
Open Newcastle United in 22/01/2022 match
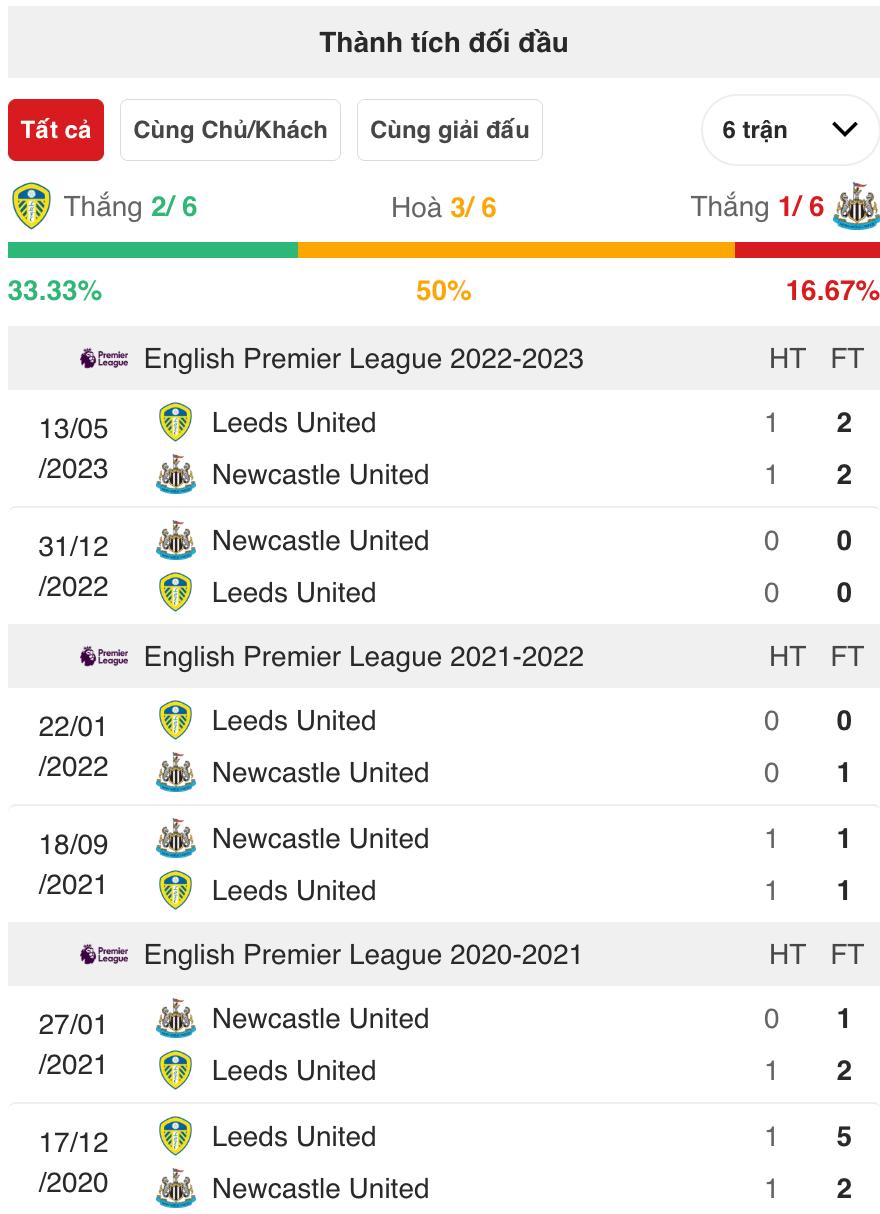coord(320,773)
